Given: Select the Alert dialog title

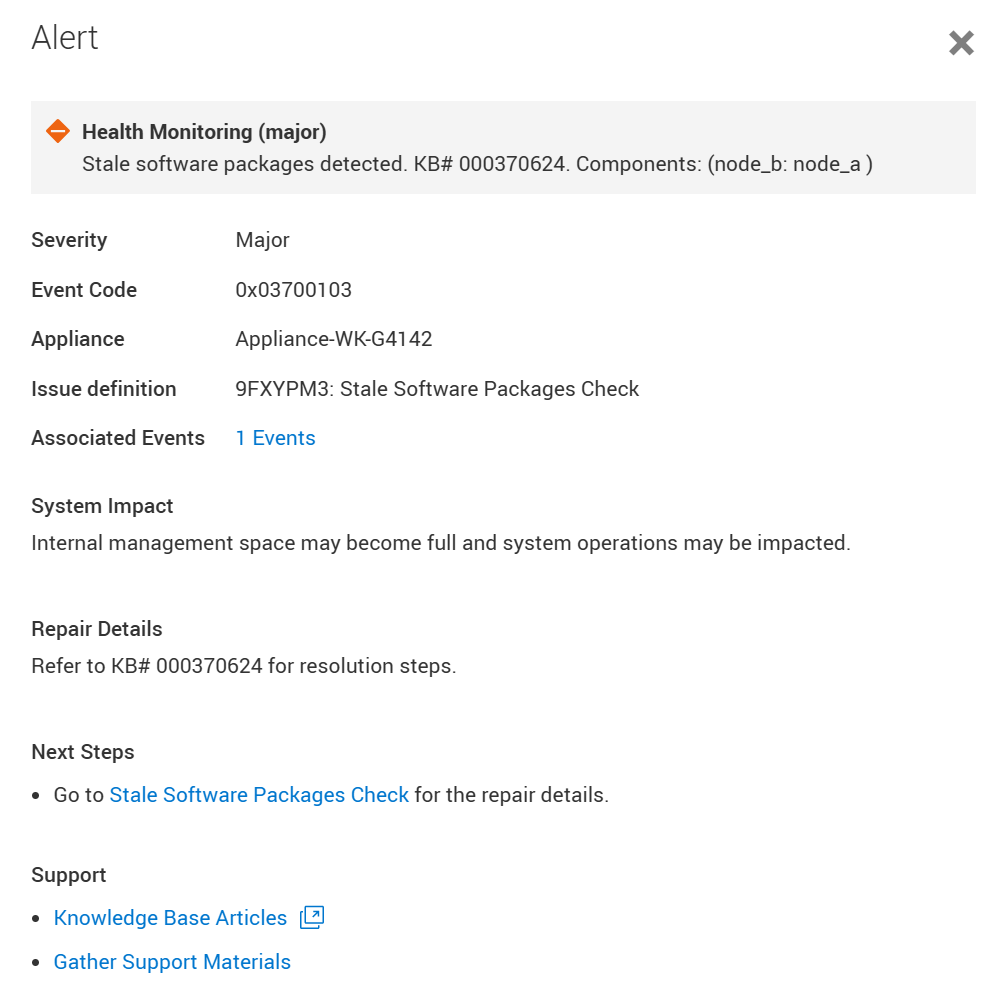Looking at the screenshot, I should click(65, 37).
